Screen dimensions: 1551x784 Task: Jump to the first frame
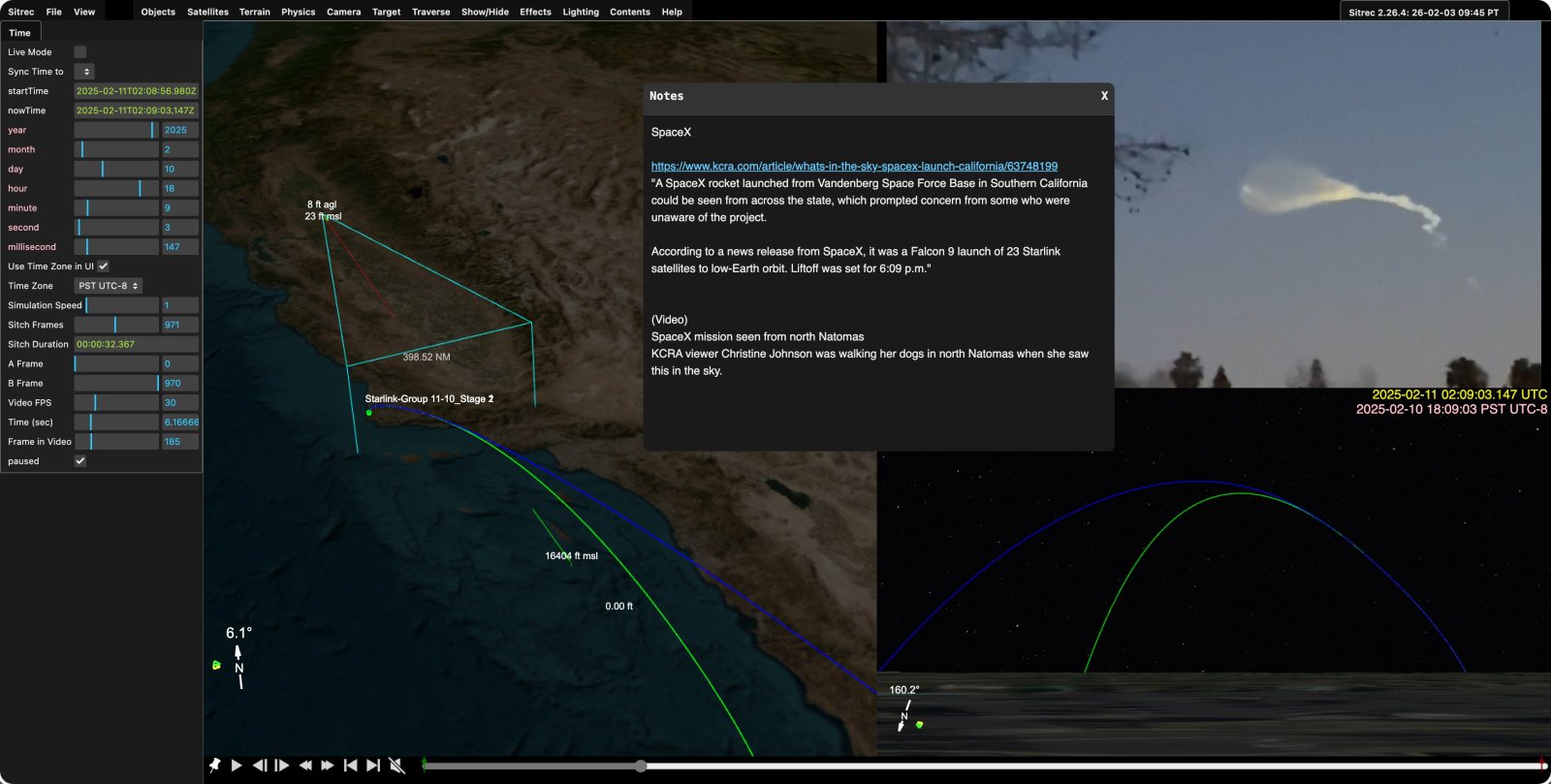[x=351, y=766]
